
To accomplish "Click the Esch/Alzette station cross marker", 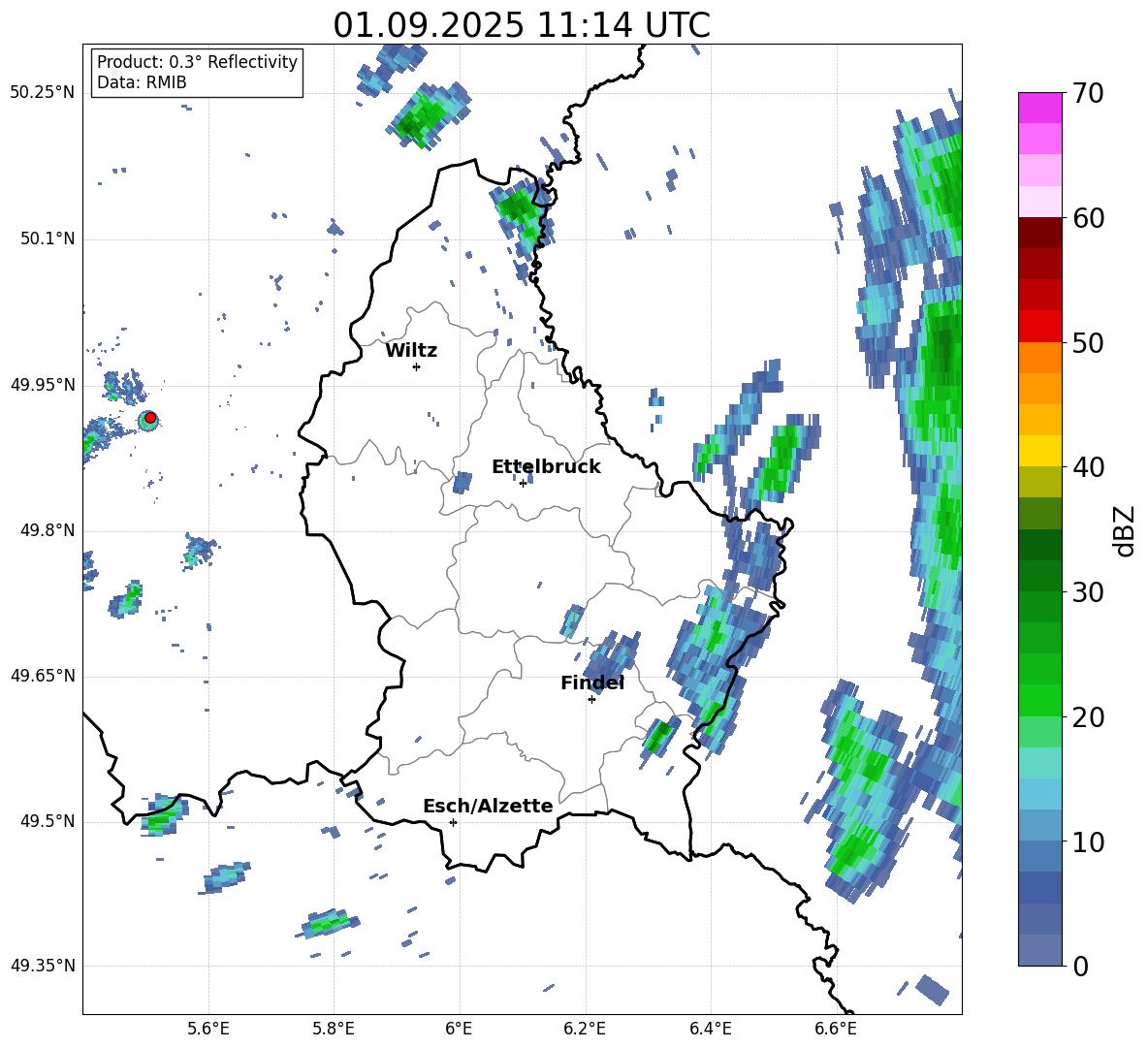I will [453, 822].
